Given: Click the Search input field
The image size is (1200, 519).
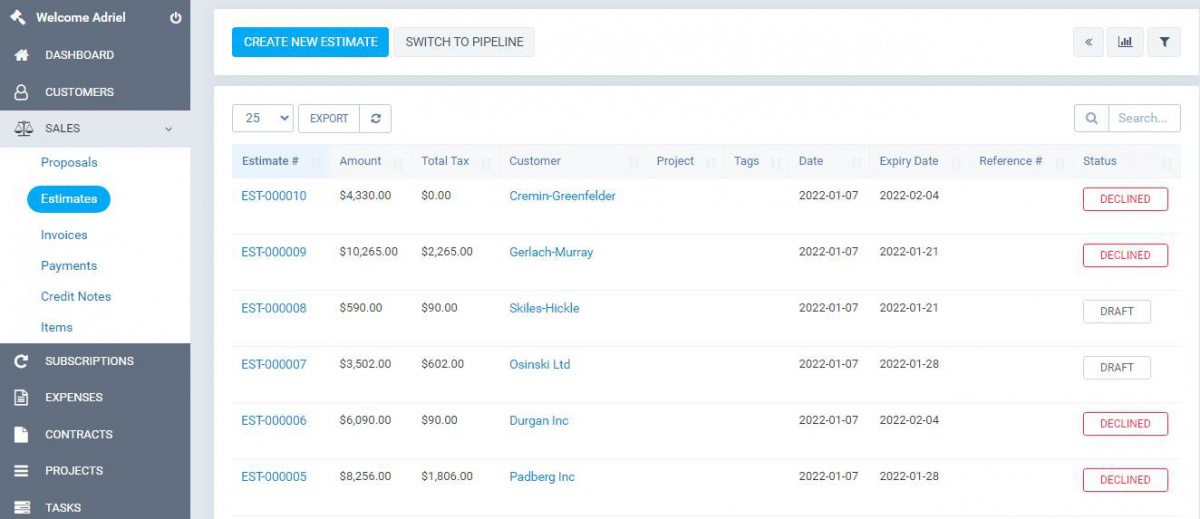Looking at the screenshot, I should pyautogui.click(x=1143, y=118).
